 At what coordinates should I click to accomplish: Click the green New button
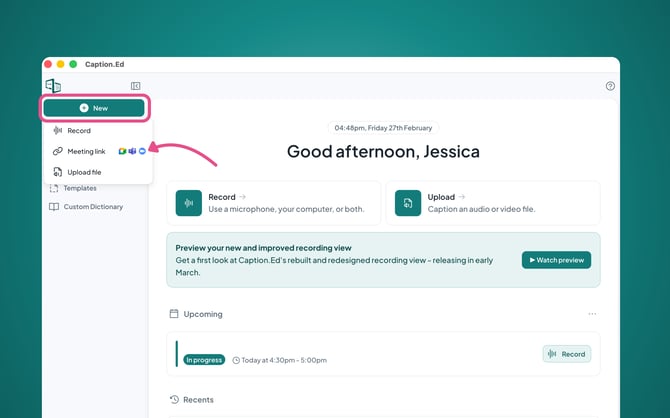click(94, 108)
